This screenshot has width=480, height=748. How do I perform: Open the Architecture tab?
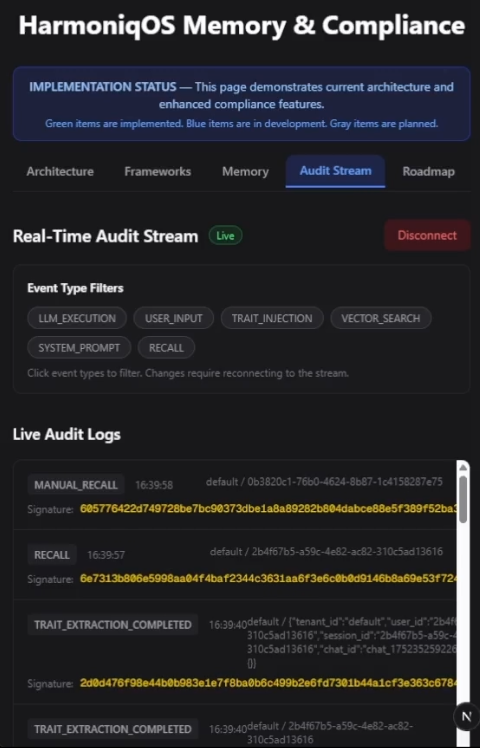pyautogui.click(x=60, y=171)
